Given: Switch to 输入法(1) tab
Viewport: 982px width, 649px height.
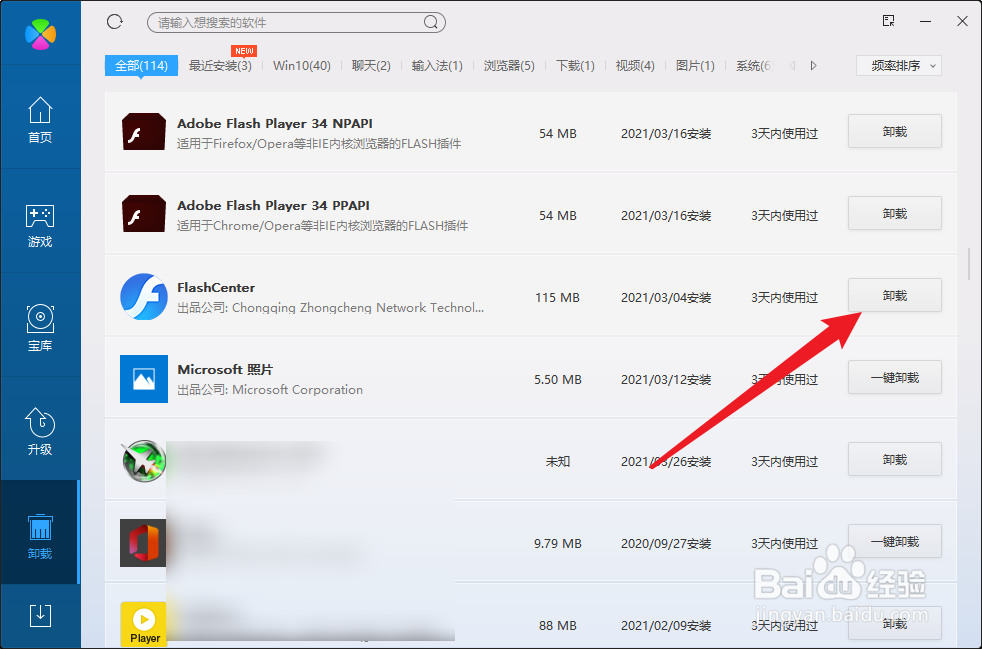Looking at the screenshot, I should pyautogui.click(x=437, y=66).
